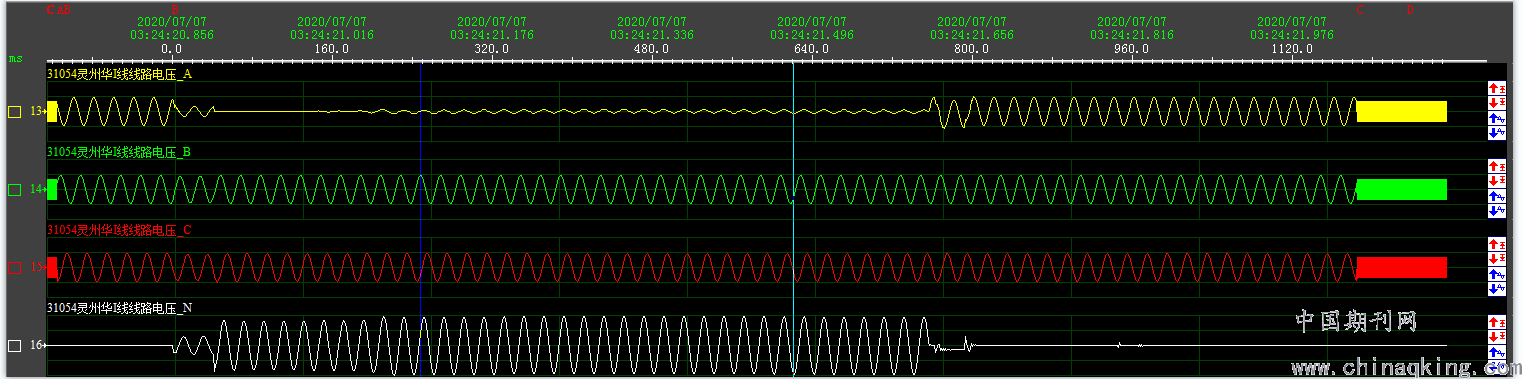Click blue up-arrow waveform icon for voltage_A channel
The height and width of the screenshot is (379, 1522).
pos(1496,117)
